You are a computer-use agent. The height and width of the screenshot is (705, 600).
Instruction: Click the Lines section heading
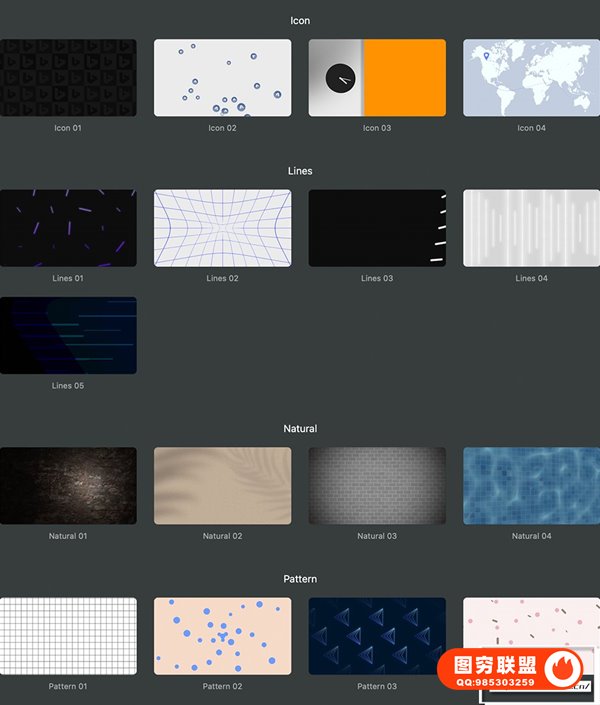(300, 171)
